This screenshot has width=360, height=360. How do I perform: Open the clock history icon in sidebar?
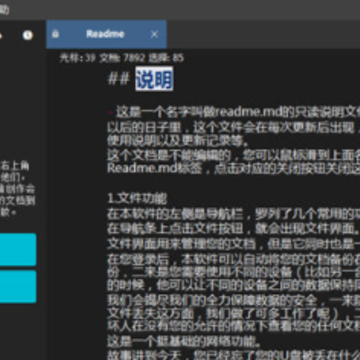point(28,35)
